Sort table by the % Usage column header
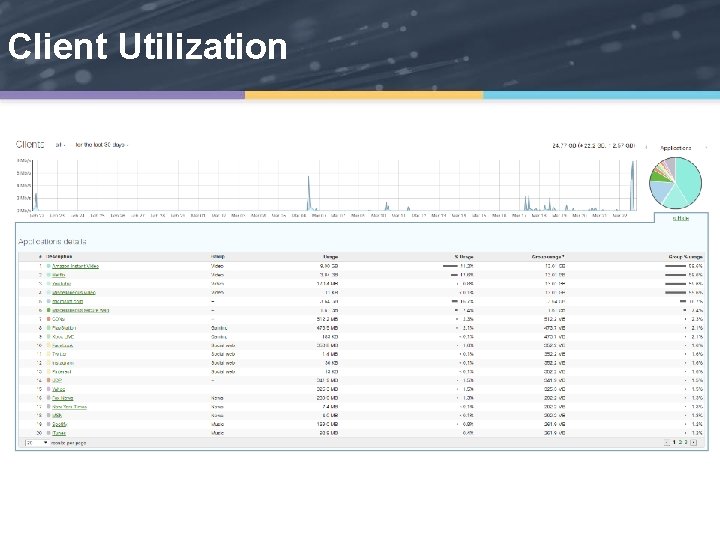The width and height of the screenshot is (720, 540). 464,257
